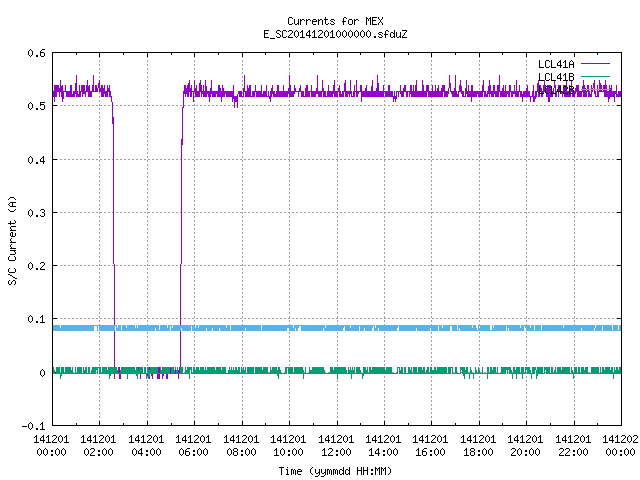Click the -0.1 y-axis tick label

[x=33, y=426]
